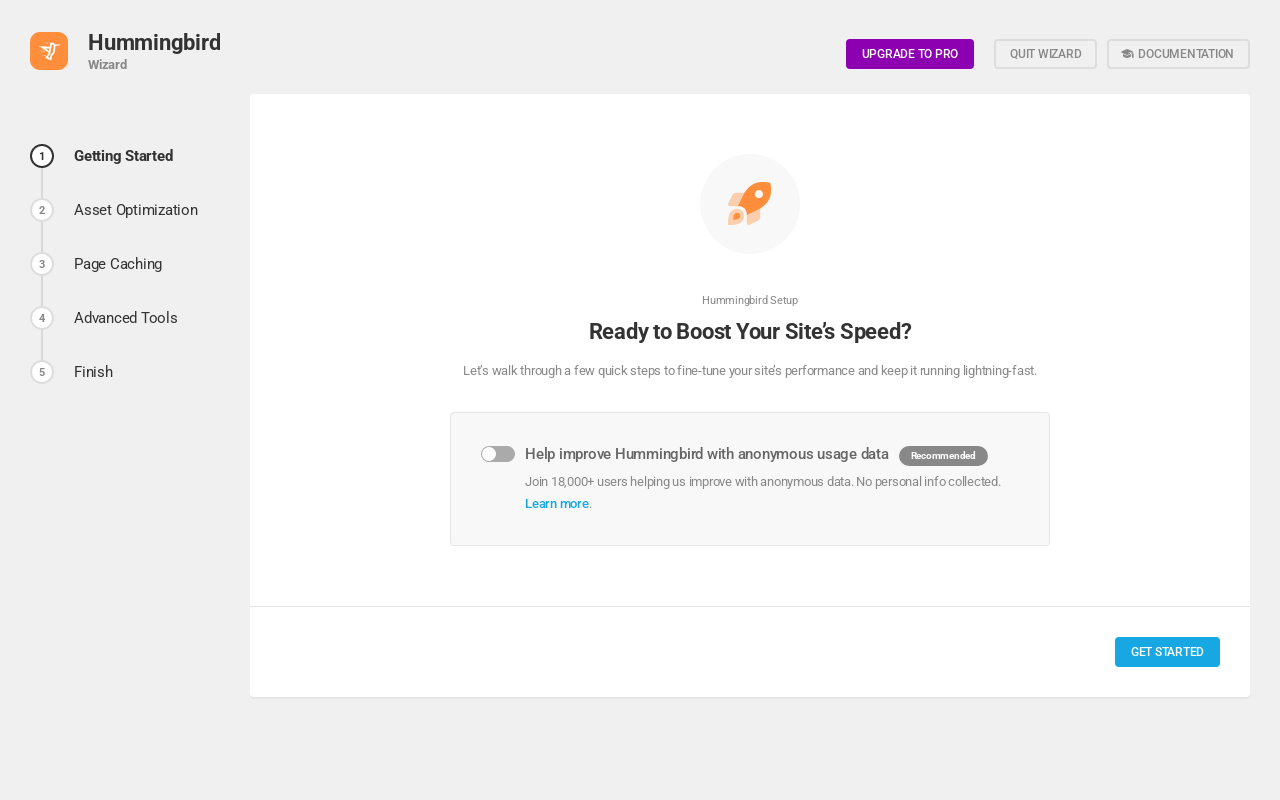
Task: Click the graduation cap Documentation icon
Action: click(x=1127, y=54)
